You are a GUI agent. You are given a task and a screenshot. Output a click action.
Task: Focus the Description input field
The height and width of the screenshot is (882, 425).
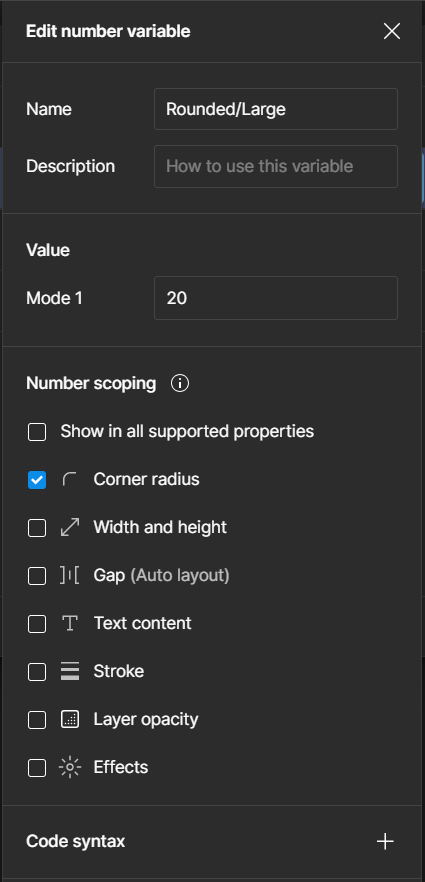[276, 166]
